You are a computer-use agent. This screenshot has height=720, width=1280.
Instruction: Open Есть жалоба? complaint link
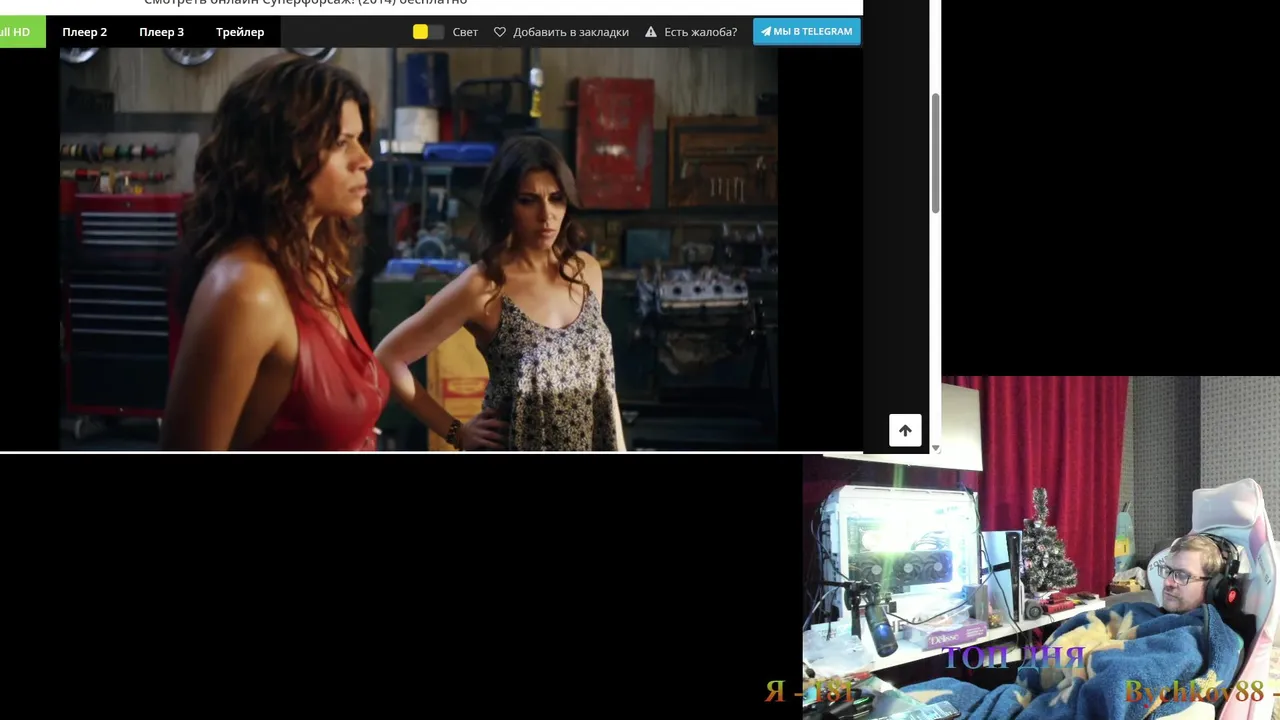click(x=700, y=32)
